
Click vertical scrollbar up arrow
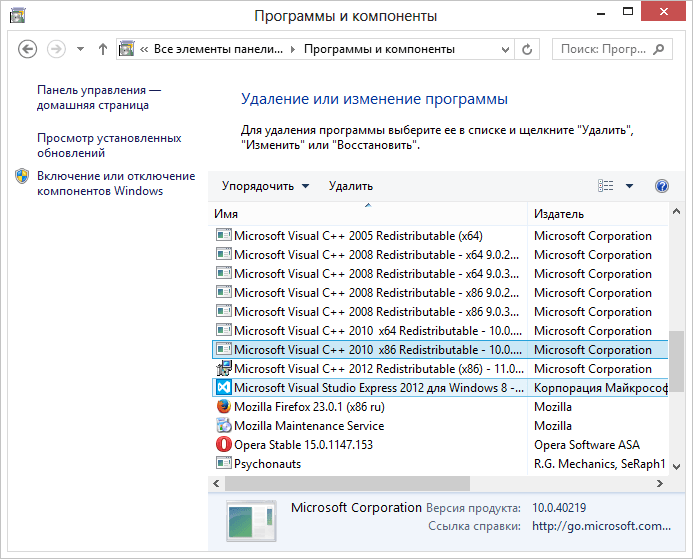pyautogui.click(x=676, y=212)
